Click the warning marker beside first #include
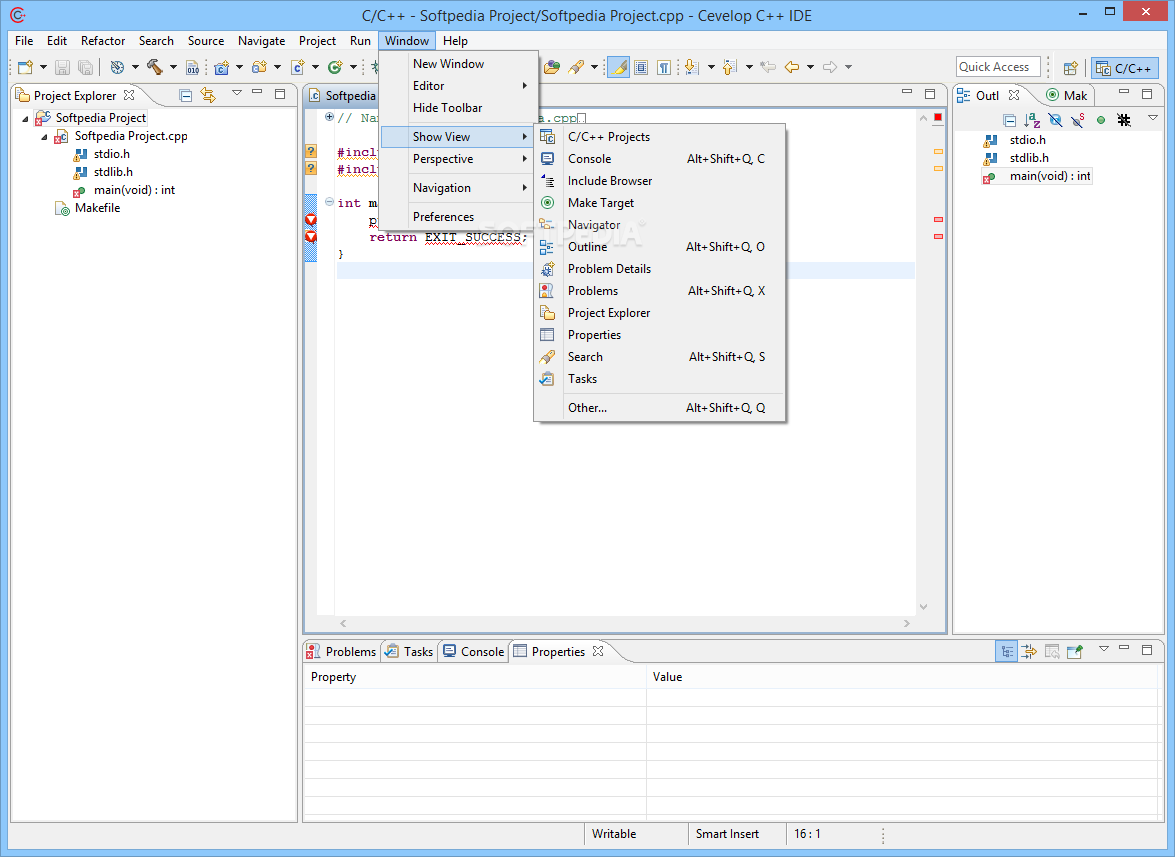The width and height of the screenshot is (1175, 857). point(311,151)
